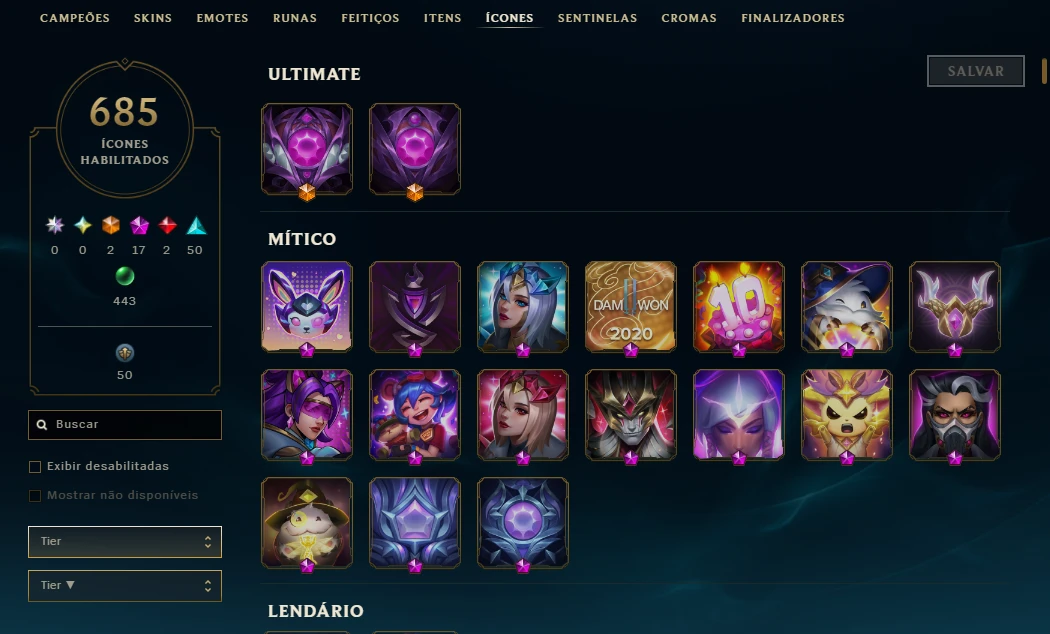Image resolution: width=1050 pixels, height=634 pixels.
Task: Toggle the Mostrar não disponíveis checkbox
Action: [35, 495]
